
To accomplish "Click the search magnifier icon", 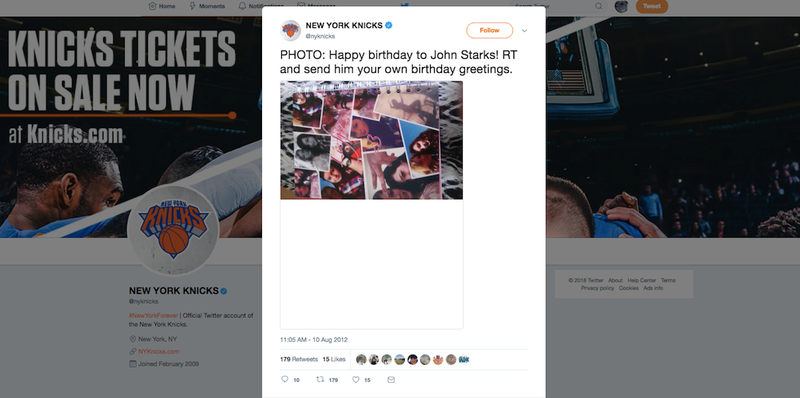I will coord(598,6).
